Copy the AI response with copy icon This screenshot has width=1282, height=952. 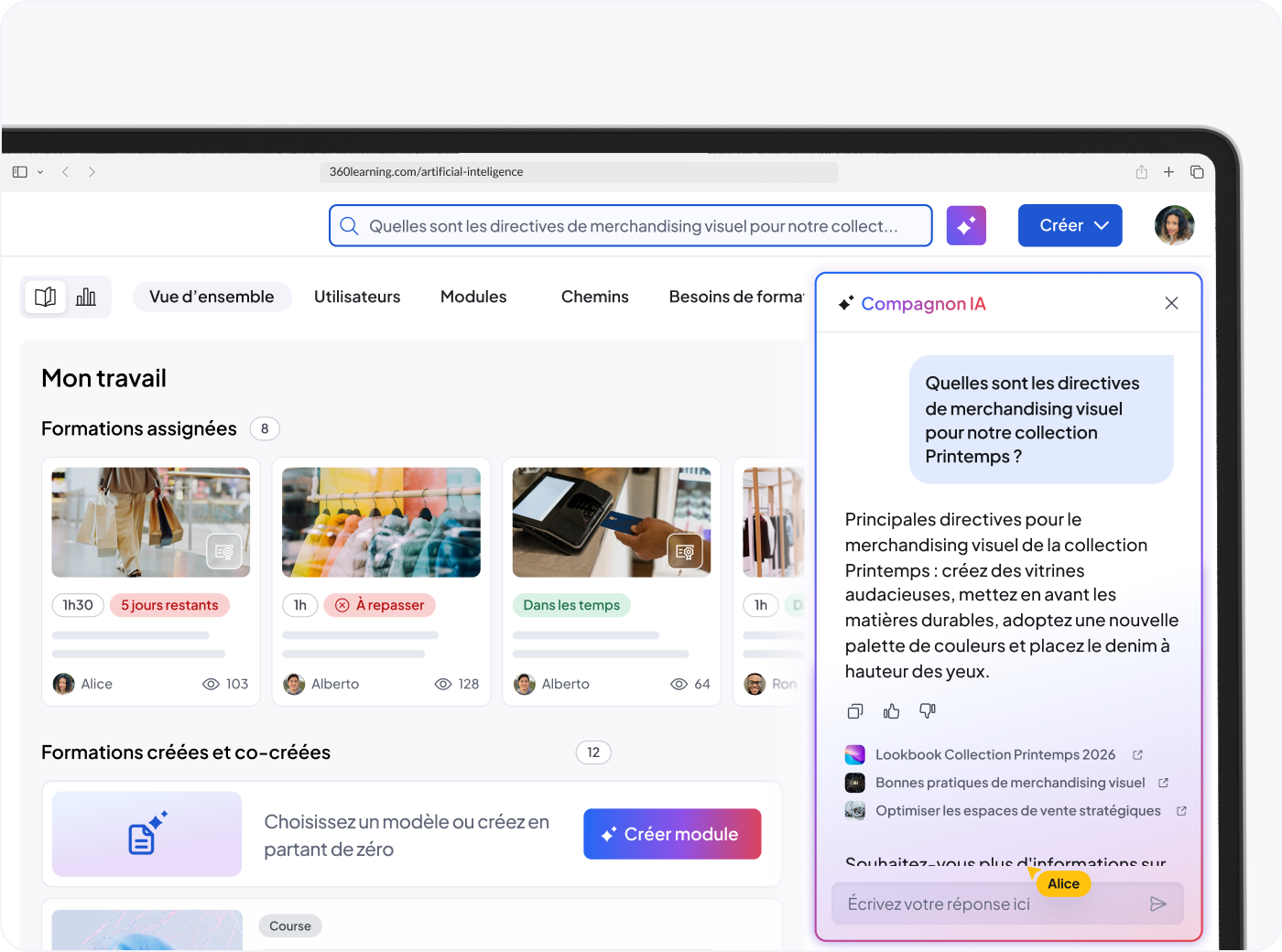(855, 711)
